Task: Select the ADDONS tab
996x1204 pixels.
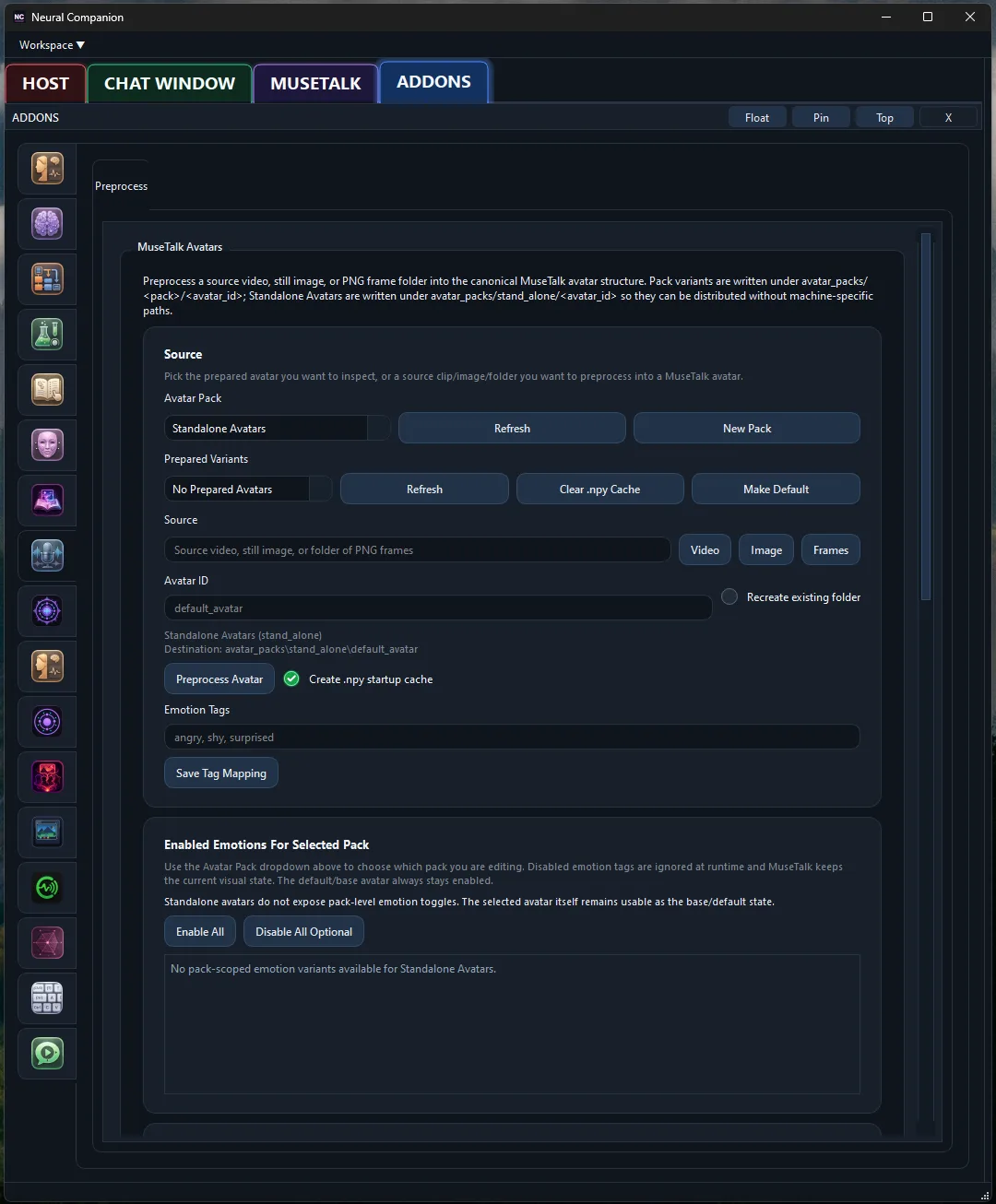Action: (x=433, y=82)
